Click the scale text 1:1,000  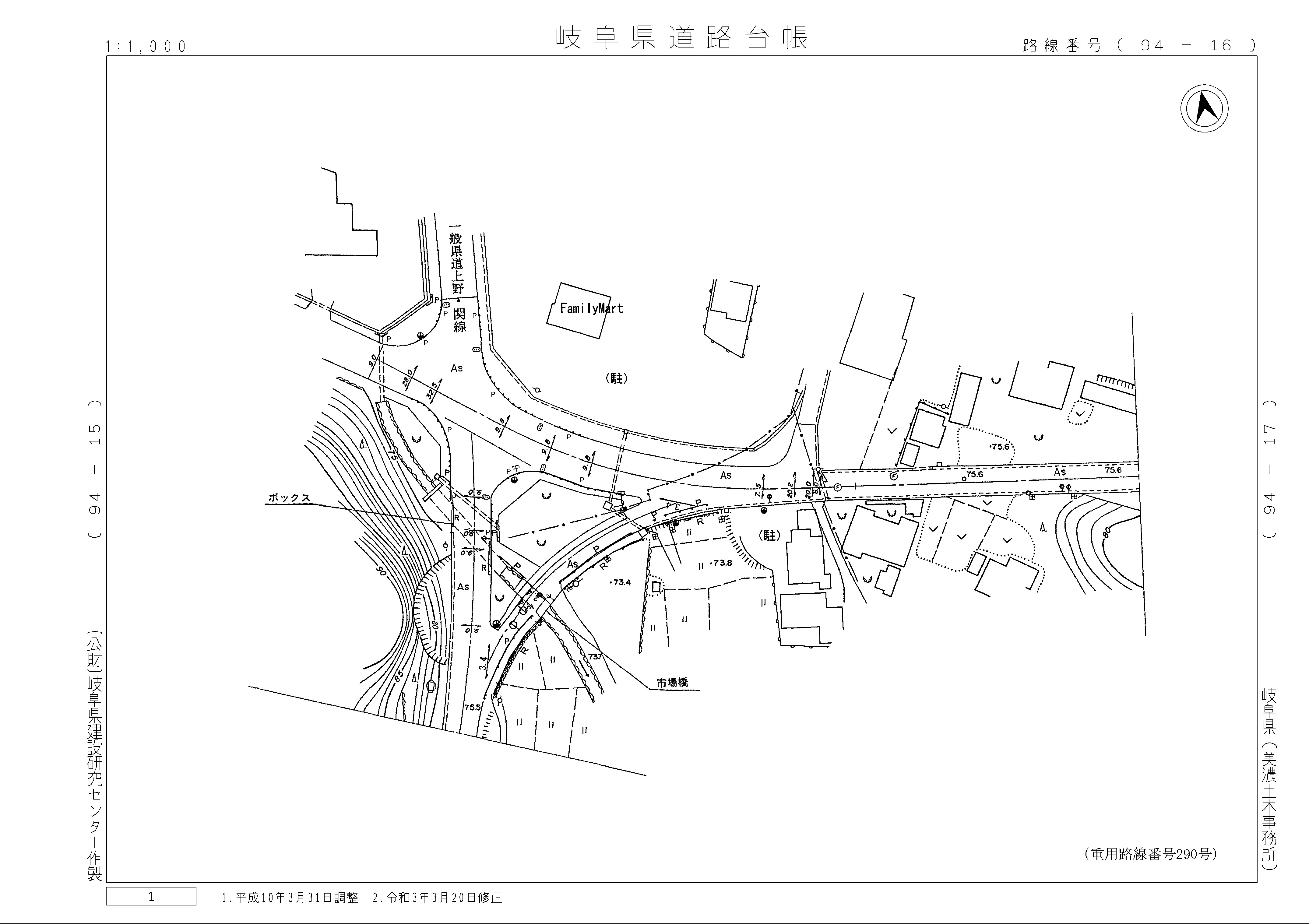click(146, 47)
